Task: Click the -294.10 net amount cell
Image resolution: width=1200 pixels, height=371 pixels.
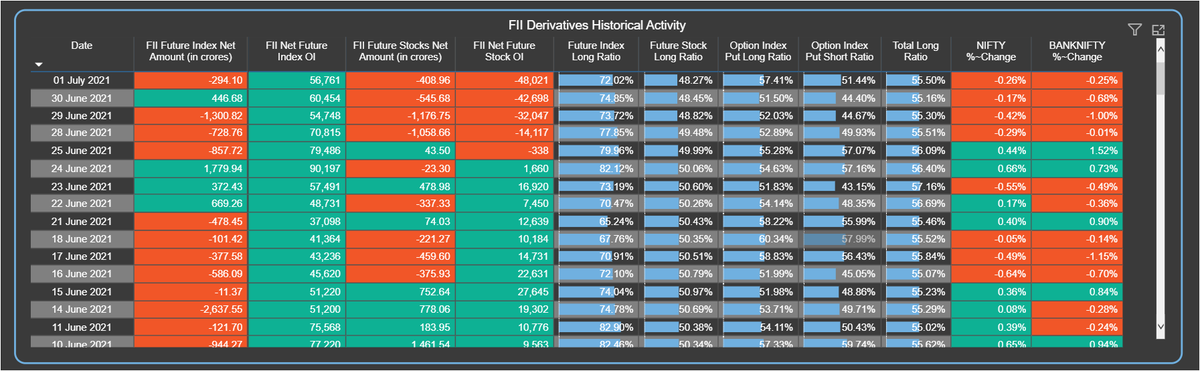Action: (190, 80)
